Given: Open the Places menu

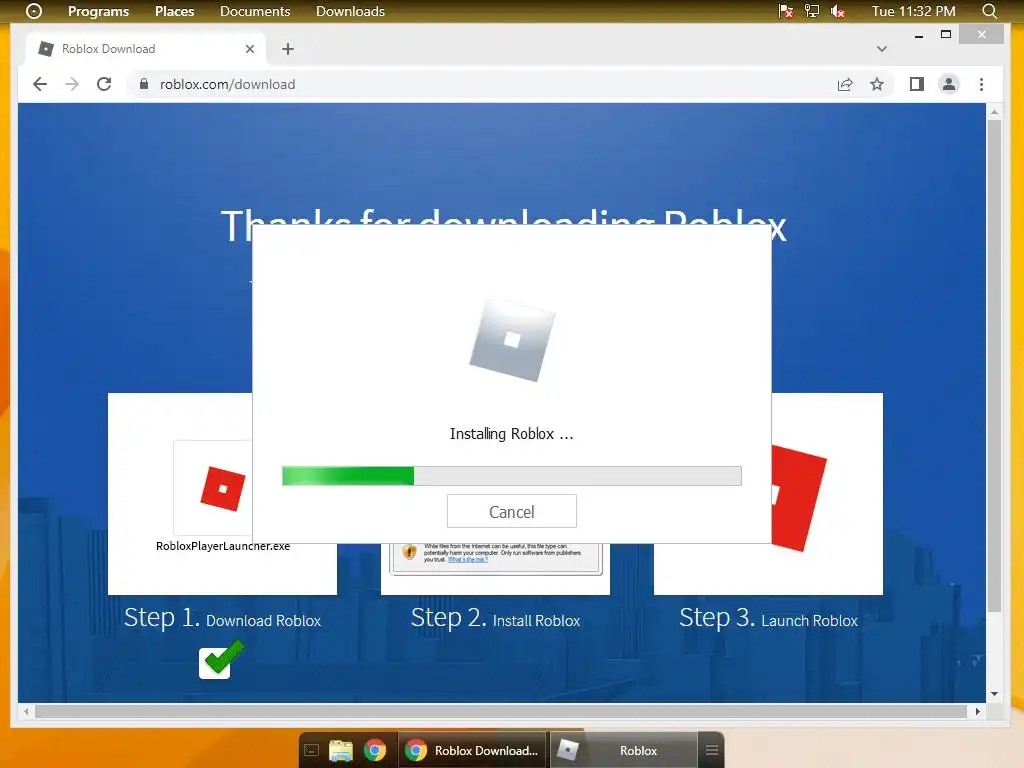Looking at the screenshot, I should click(174, 11).
